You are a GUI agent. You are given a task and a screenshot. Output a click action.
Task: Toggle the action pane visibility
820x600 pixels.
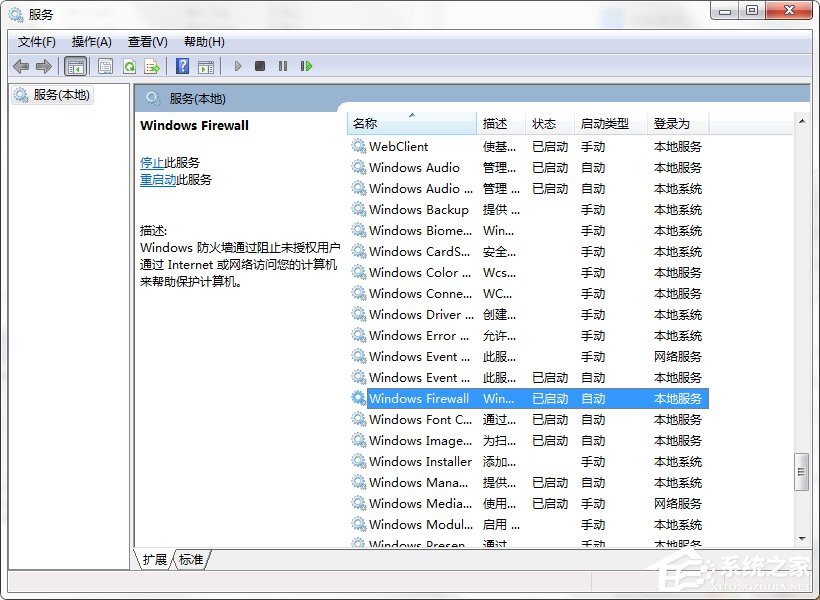point(207,66)
